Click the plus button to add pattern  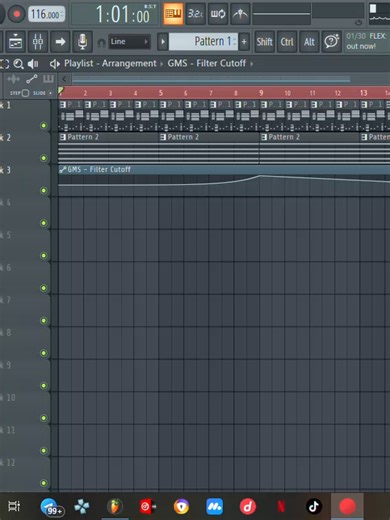[x=244, y=42]
